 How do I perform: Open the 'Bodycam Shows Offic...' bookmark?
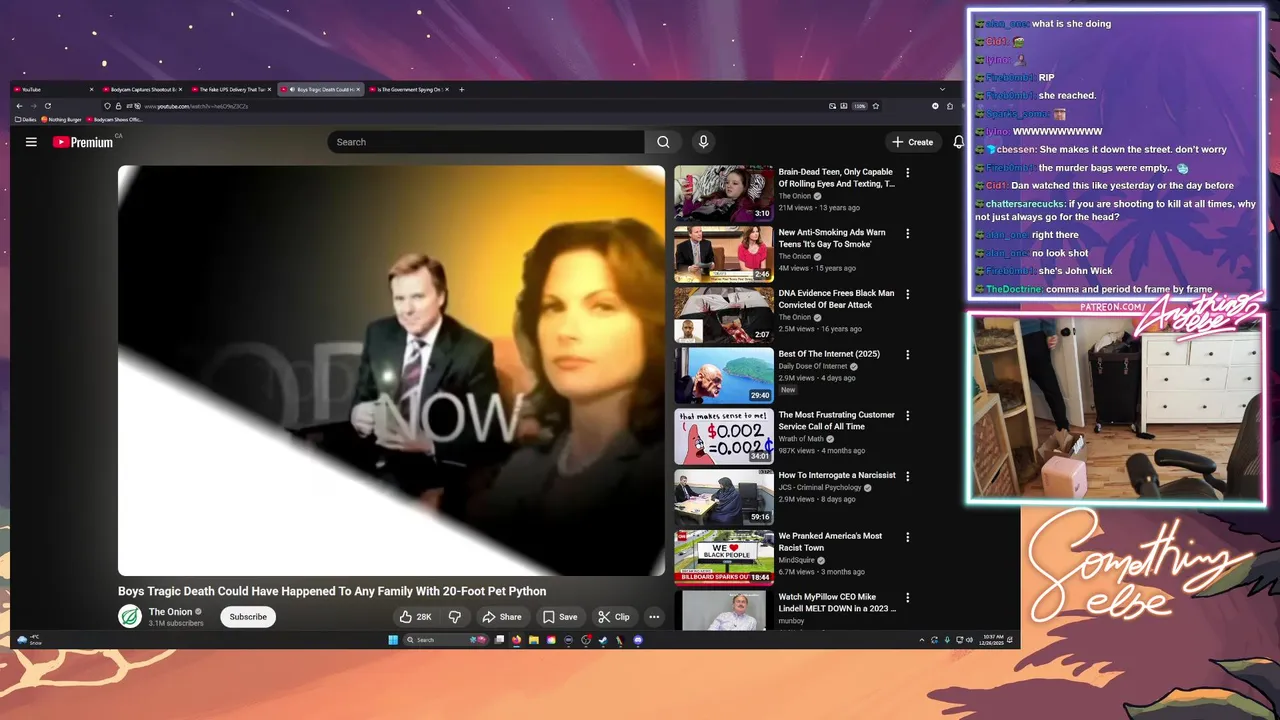115,119
